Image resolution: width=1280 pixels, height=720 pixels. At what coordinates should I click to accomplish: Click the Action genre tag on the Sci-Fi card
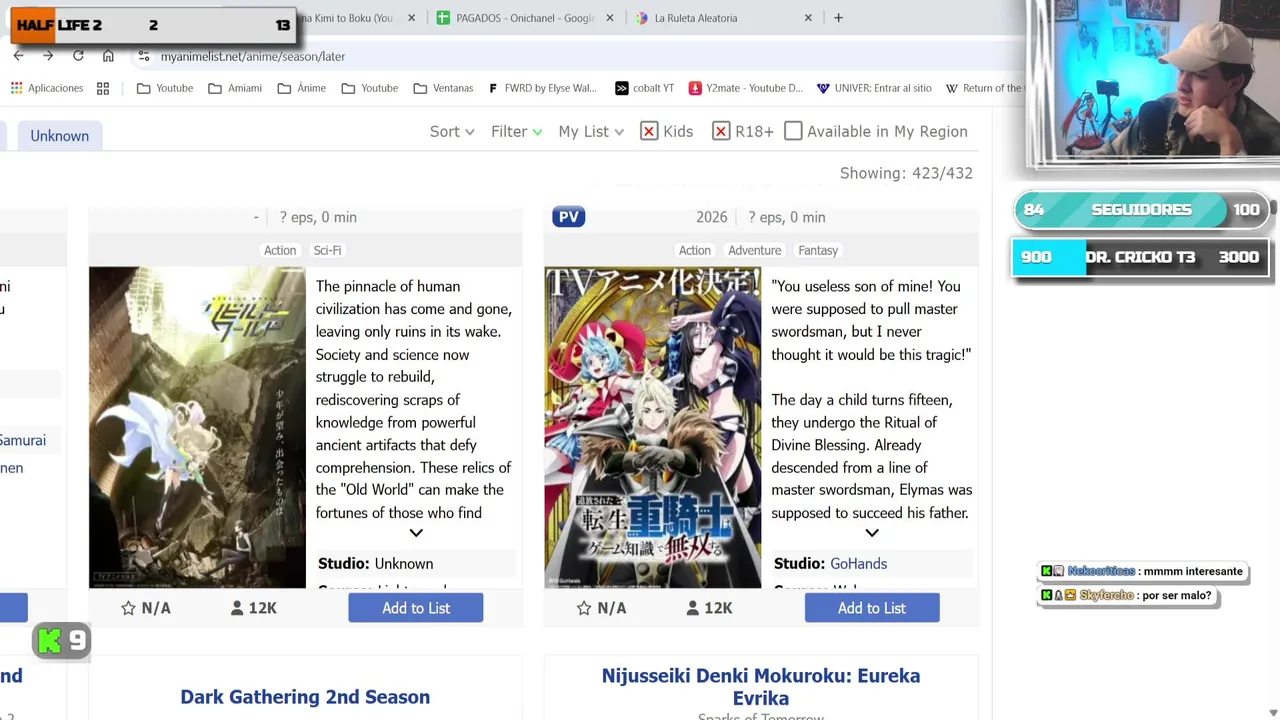tap(280, 250)
